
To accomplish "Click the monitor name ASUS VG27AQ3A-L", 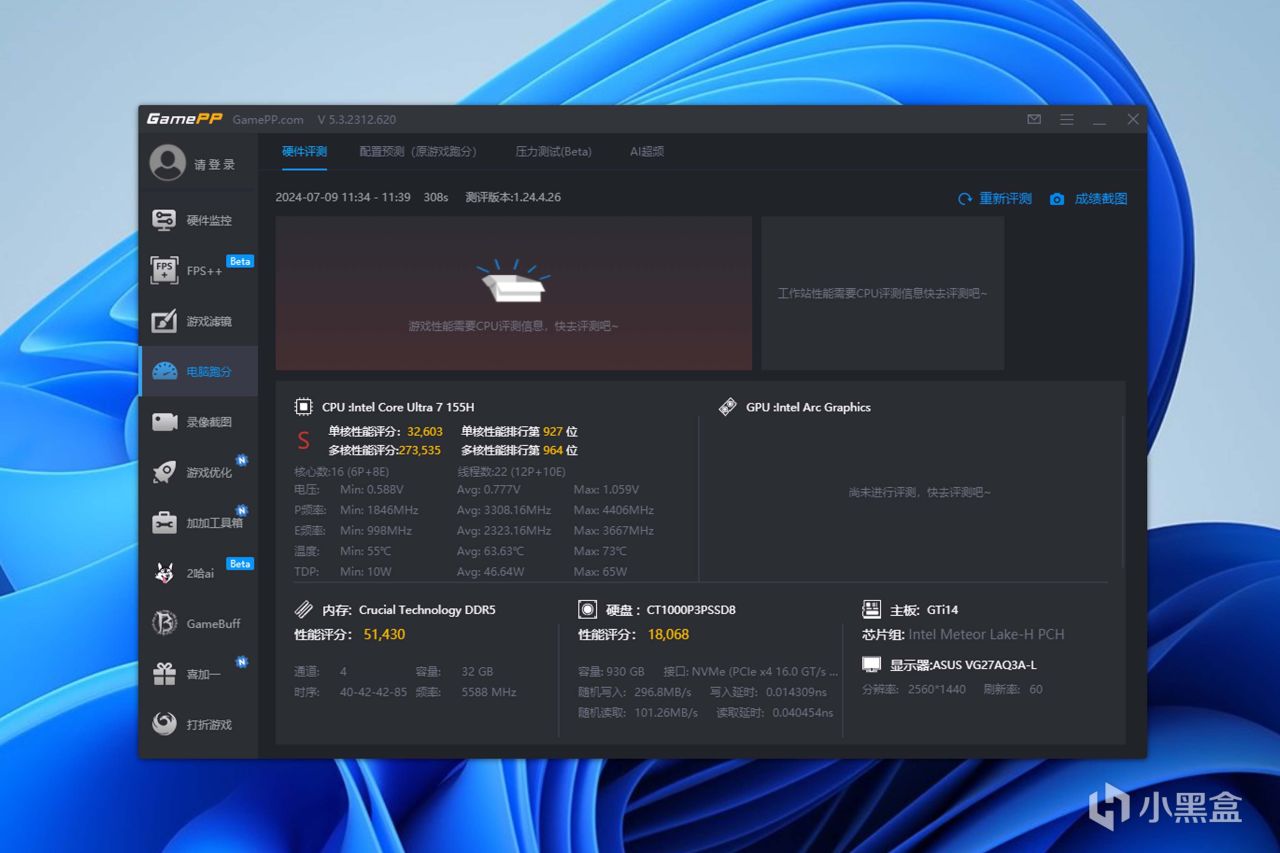I will [x=984, y=665].
